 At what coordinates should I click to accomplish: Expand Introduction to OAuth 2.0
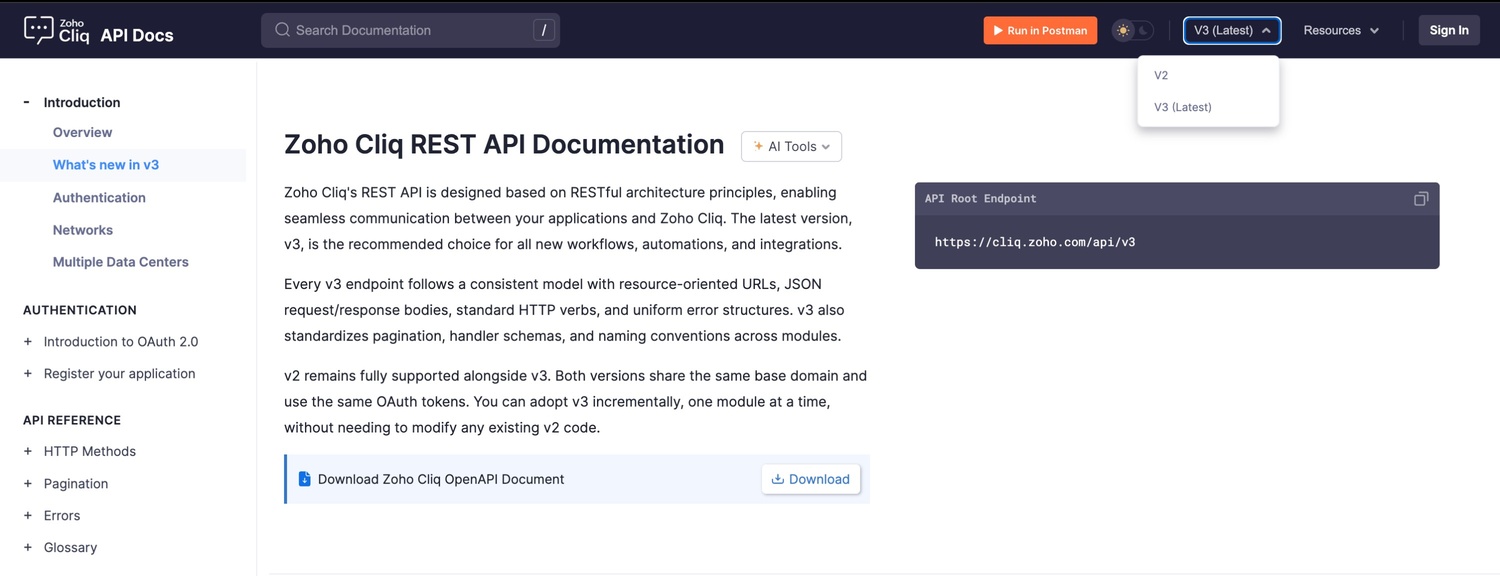pyautogui.click(x=27, y=342)
